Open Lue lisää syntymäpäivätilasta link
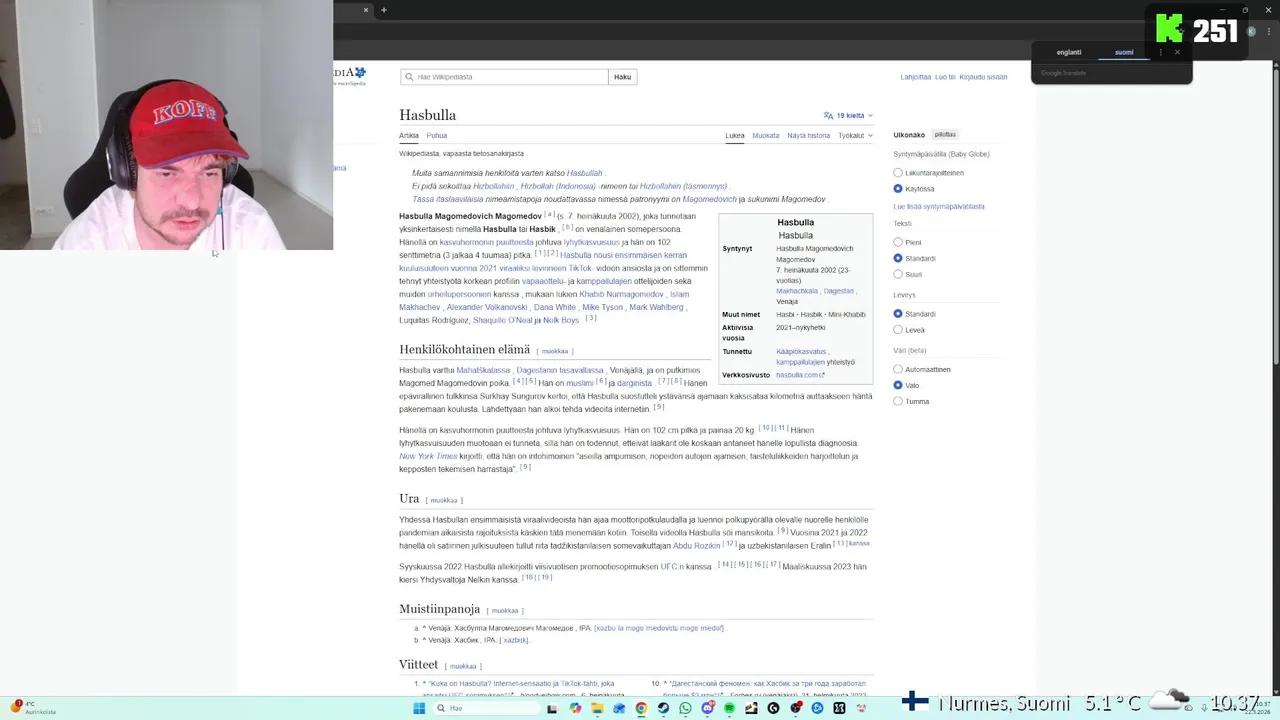 [x=939, y=206]
